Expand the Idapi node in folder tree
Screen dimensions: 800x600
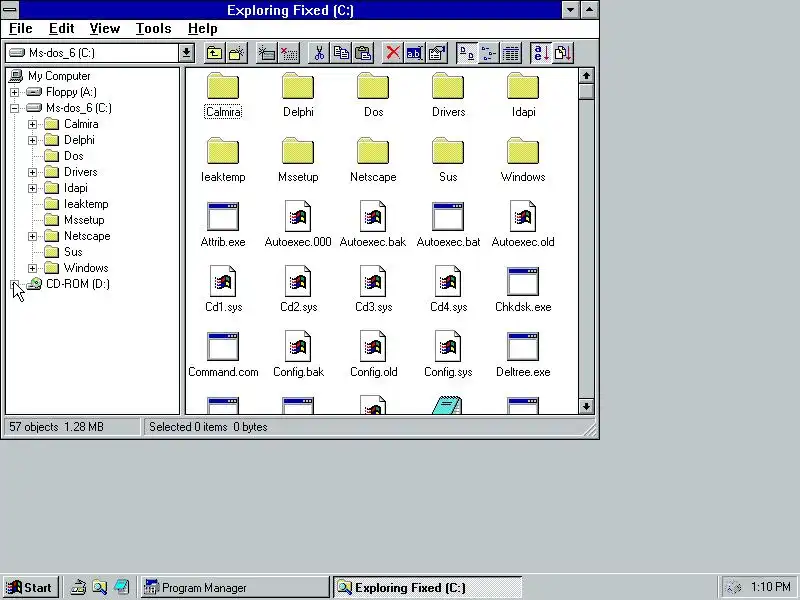[x=32, y=188]
